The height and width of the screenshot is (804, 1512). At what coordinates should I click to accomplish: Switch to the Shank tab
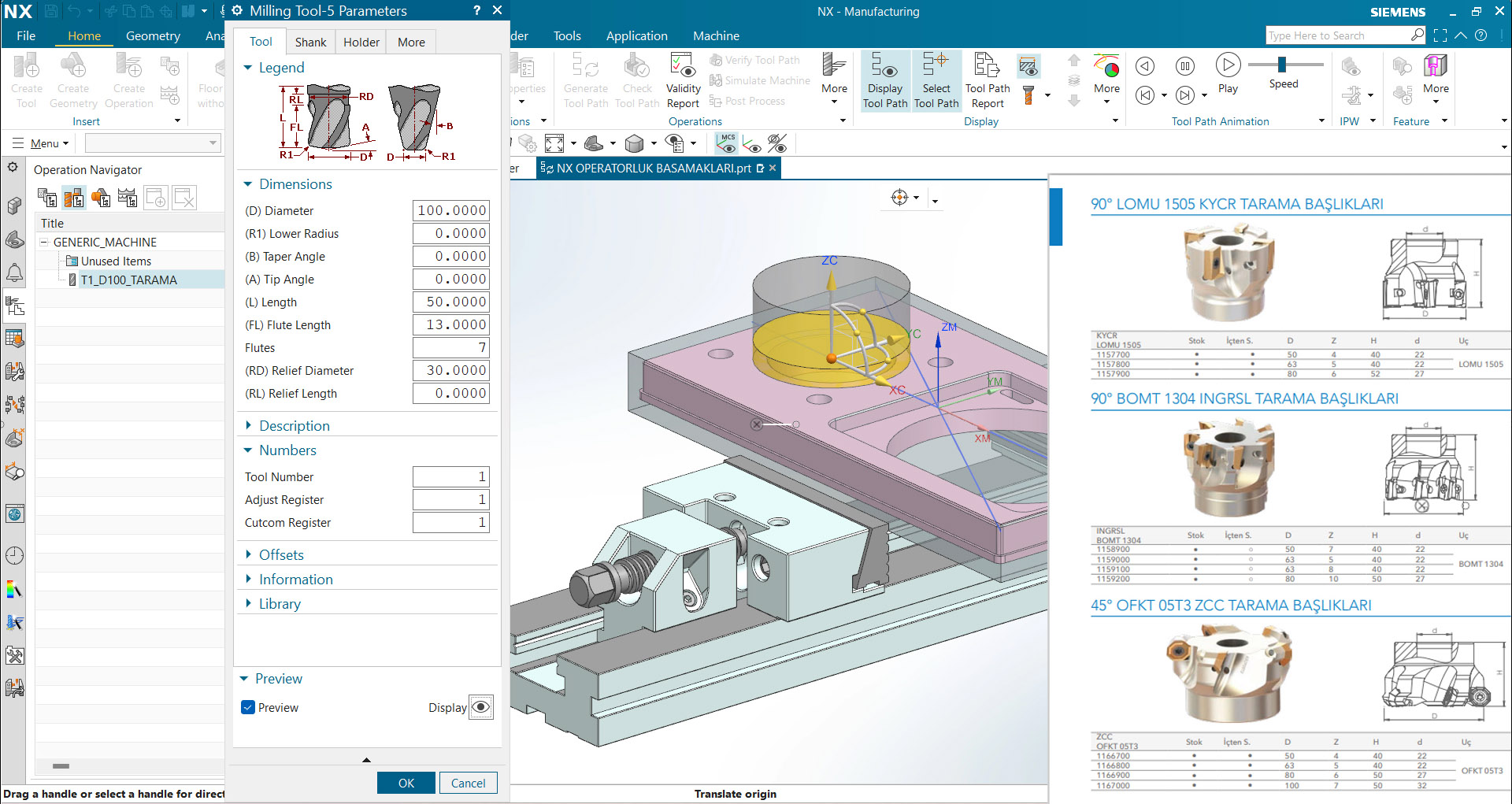pos(310,42)
